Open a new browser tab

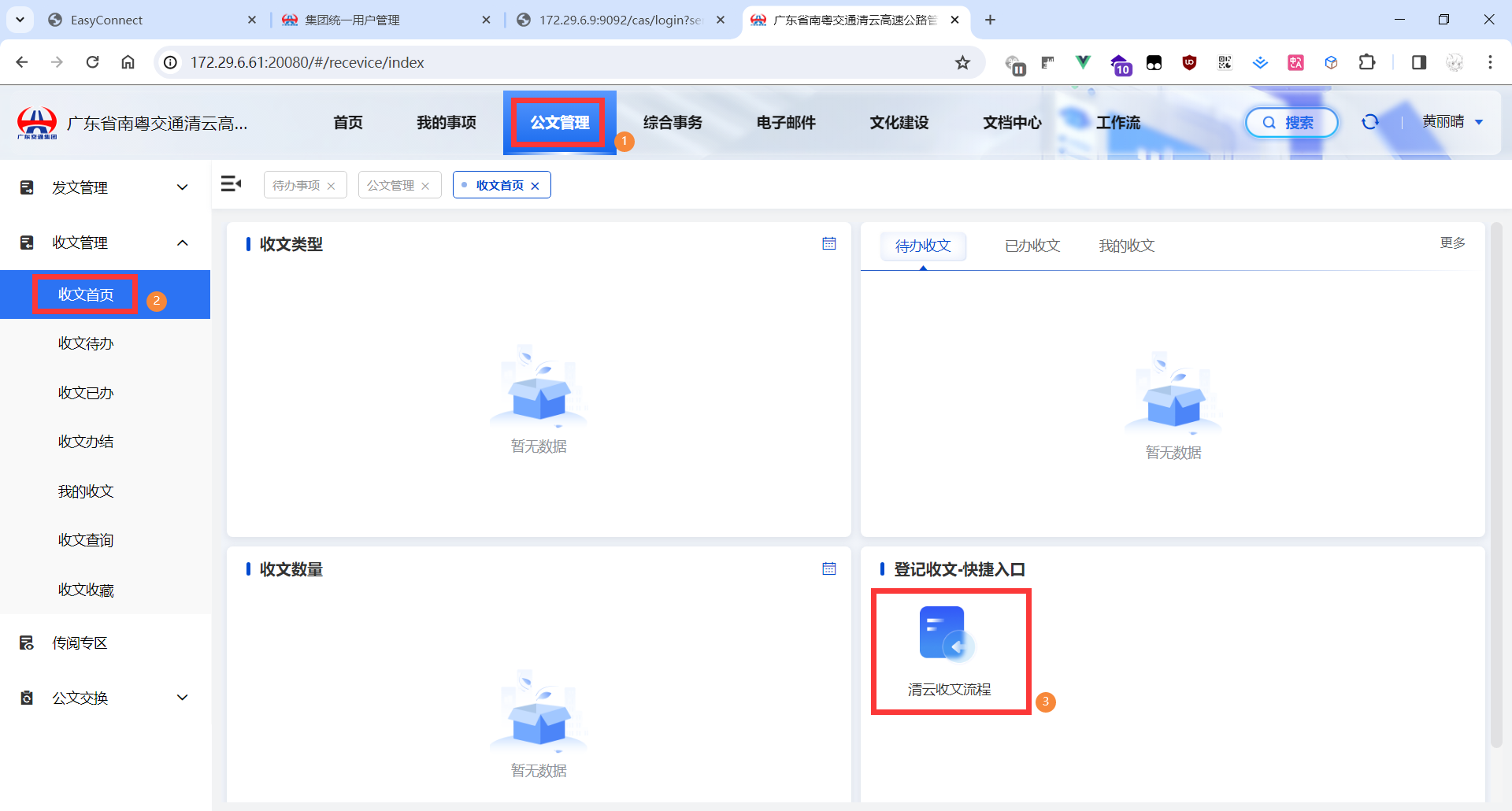991,20
